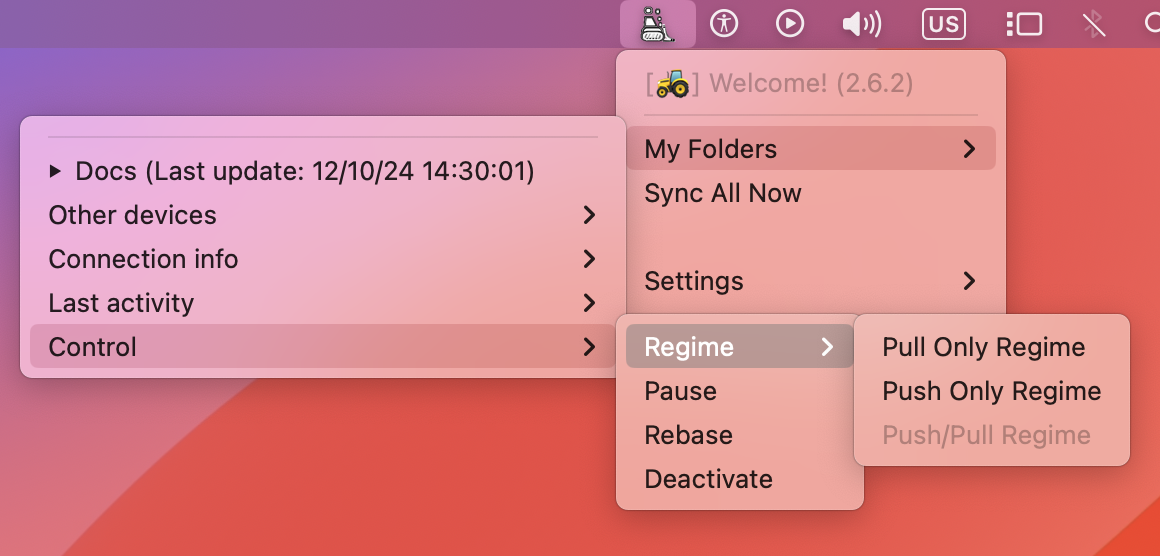
Task: Open the My Folders submenu
Action: coord(811,149)
